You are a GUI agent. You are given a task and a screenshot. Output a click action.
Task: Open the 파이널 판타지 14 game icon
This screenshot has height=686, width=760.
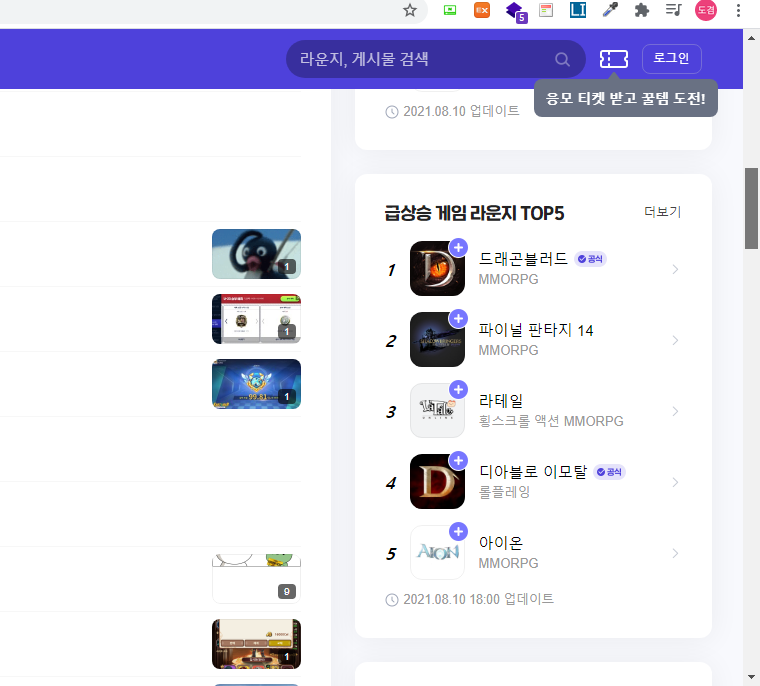437,339
